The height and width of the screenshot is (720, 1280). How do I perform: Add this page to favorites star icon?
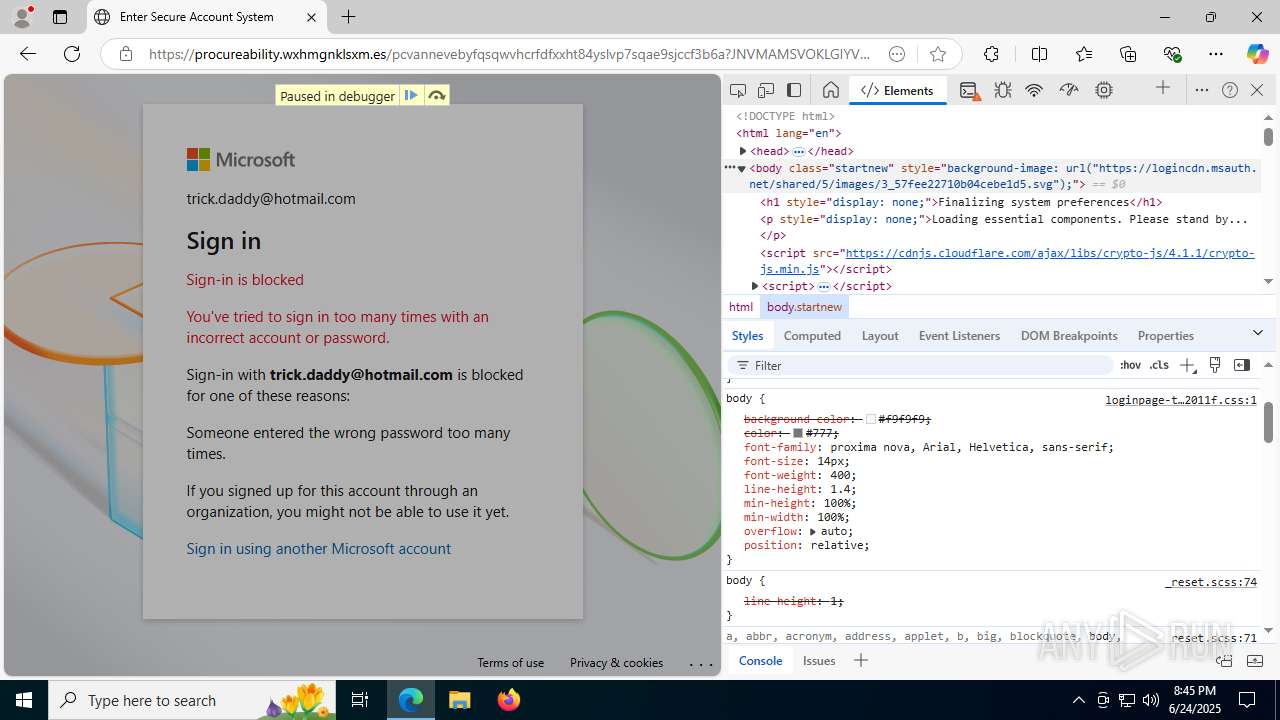coord(937,54)
